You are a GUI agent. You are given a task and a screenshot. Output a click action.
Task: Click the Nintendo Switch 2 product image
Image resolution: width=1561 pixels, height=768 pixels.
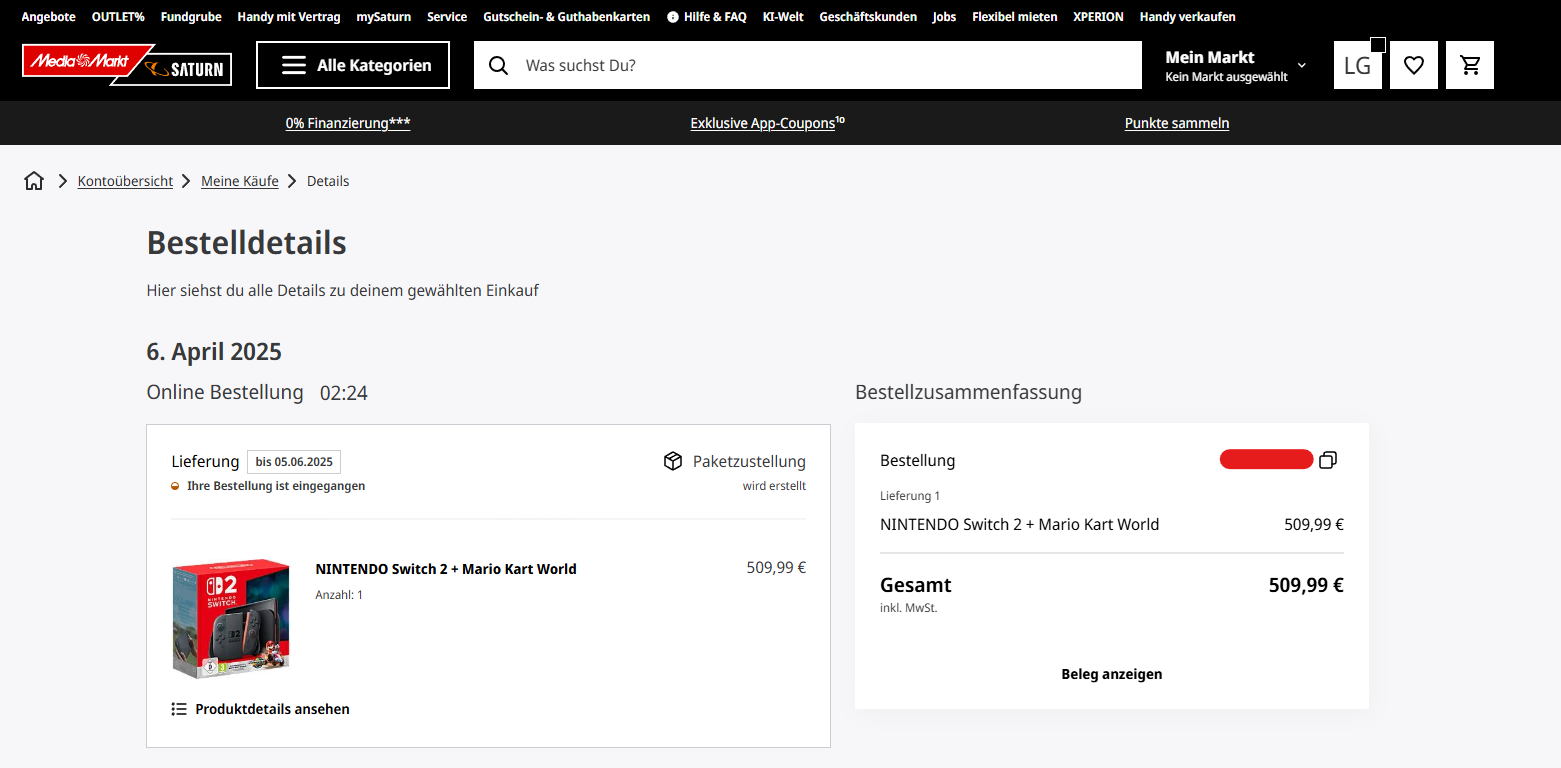[x=231, y=618]
